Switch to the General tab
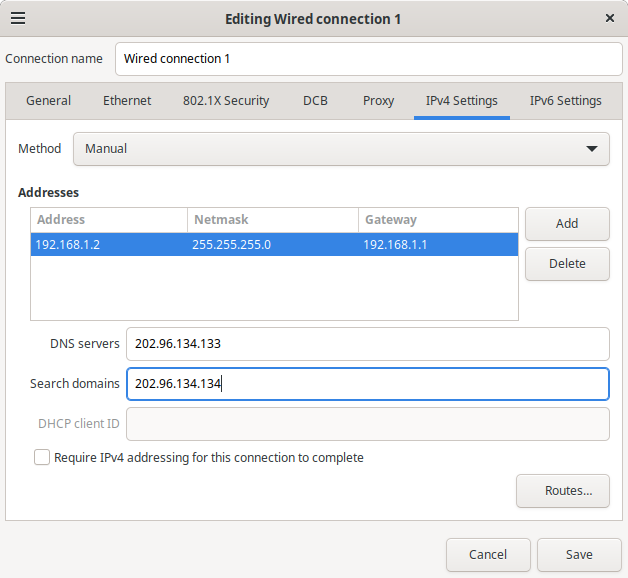The width and height of the screenshot is (628, 578). click(x=48, y=100)
